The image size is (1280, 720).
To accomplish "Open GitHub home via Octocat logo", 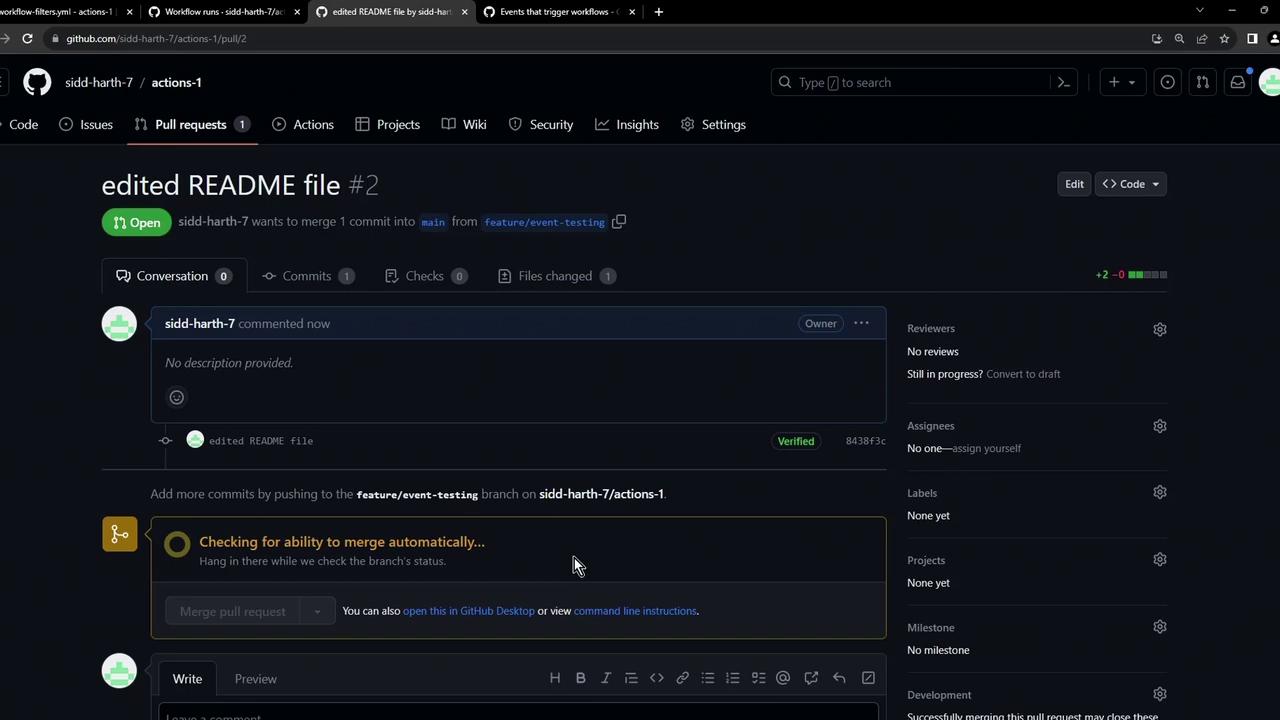I will coord(37,82).
